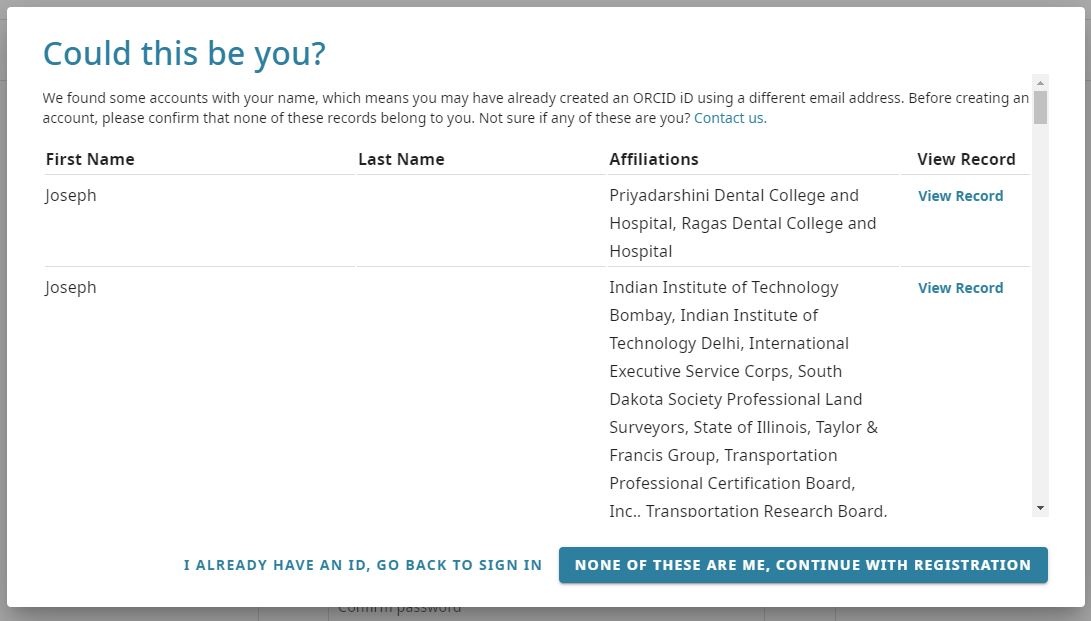
Task: Open View Record for Indian Institute of Technology entry
Action: (960, 288)
